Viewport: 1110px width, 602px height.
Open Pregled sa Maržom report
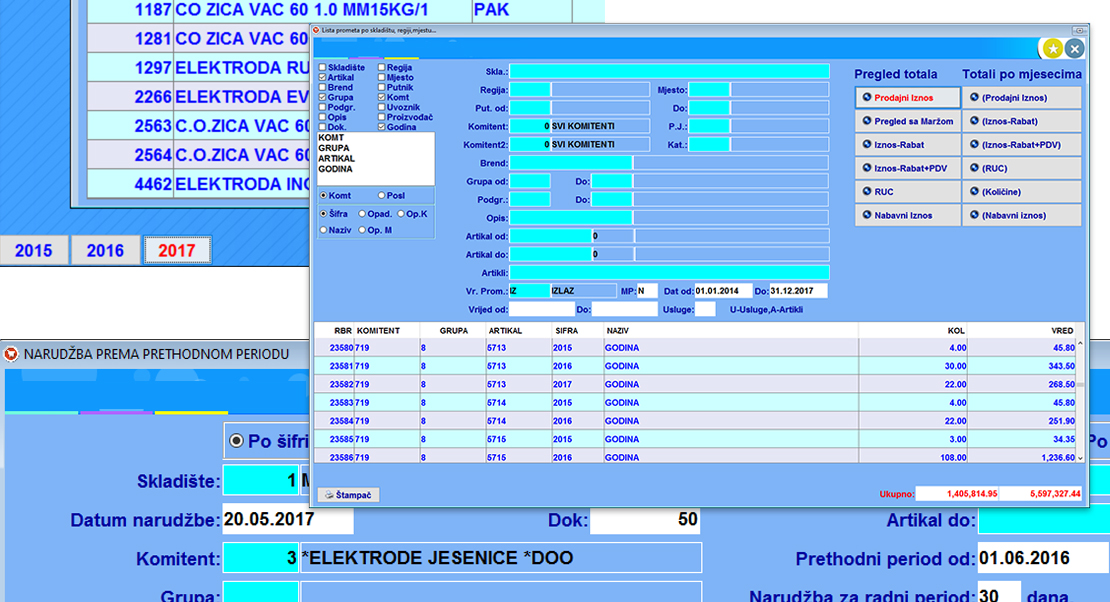907,121
